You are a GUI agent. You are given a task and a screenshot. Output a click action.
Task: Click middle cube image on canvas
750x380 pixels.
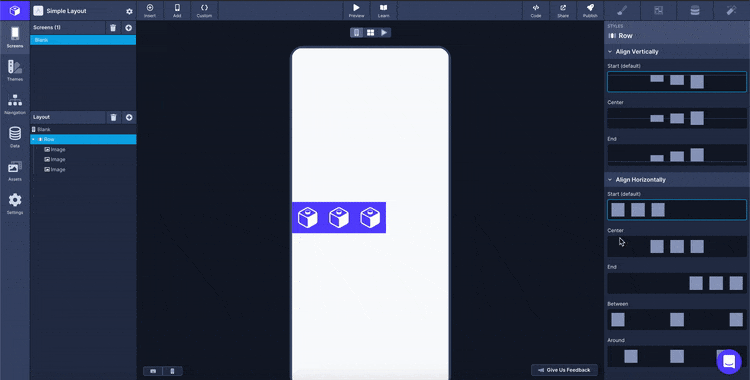click(339, 218)
